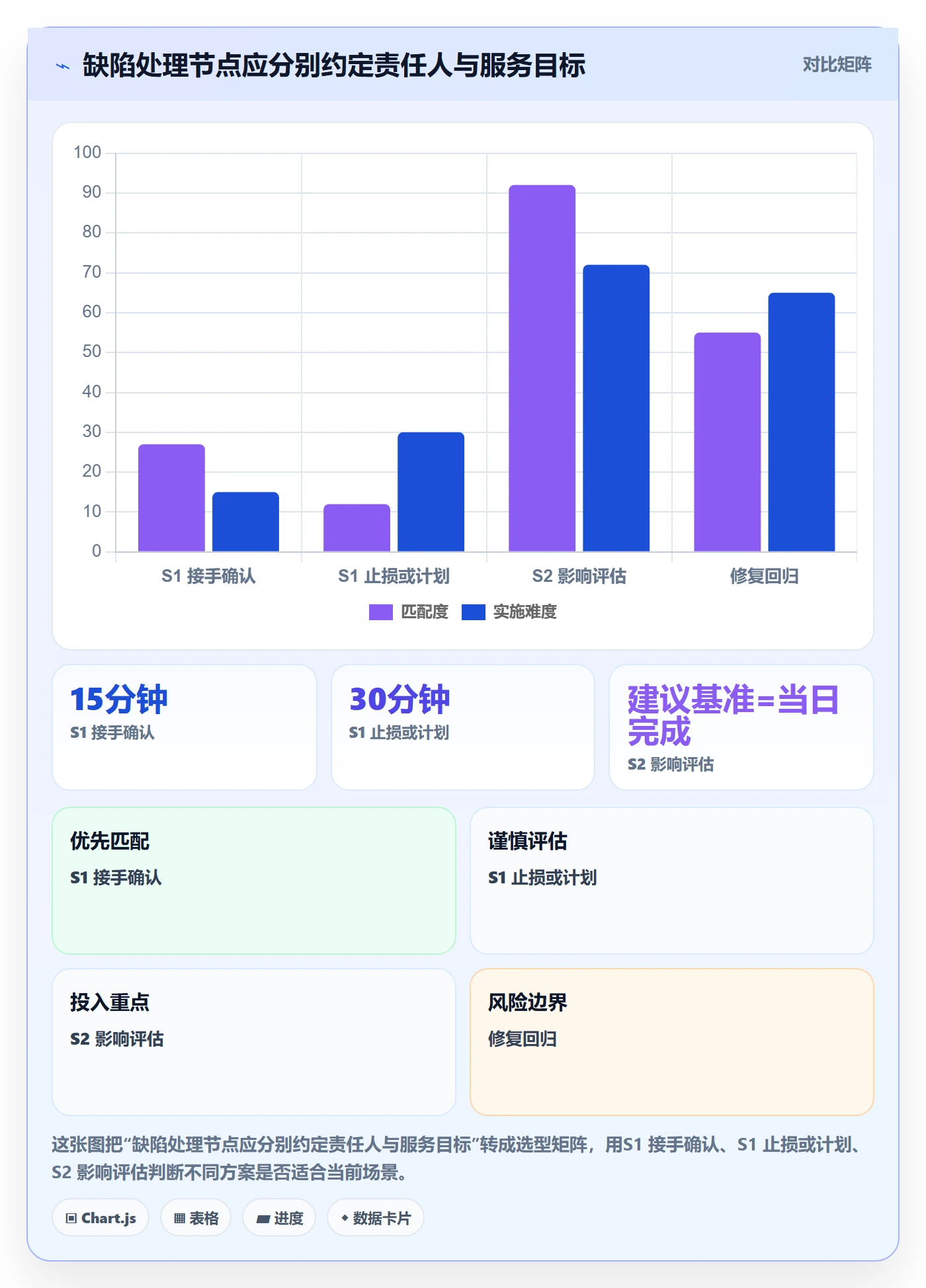Click the purple 匹配度 bar for 修复回归
Image resolution: width=926 pixels, height=1288 pixels.
click(x=727, y=442)
